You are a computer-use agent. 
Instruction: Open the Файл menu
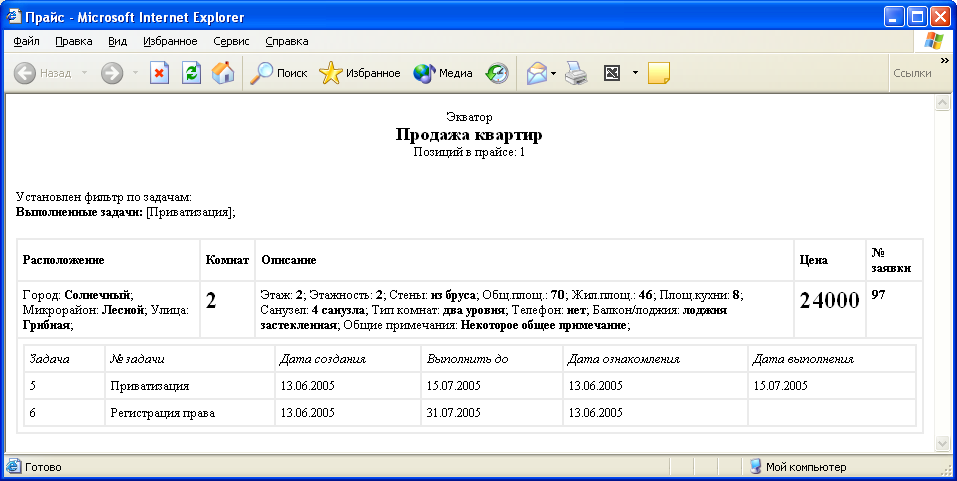[x=26, y=42]
